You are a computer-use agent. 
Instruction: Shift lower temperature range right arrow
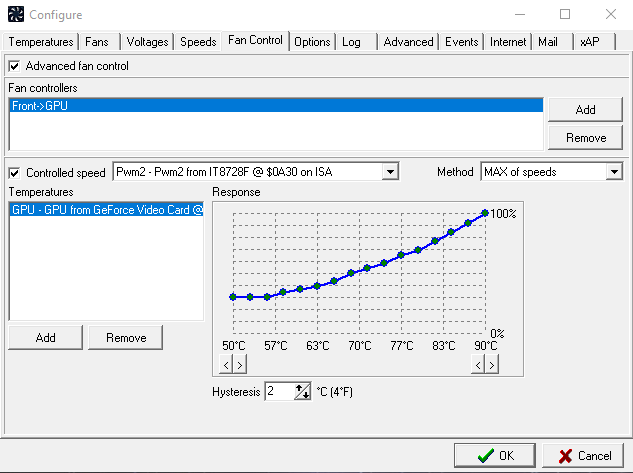tap(240, 365)
